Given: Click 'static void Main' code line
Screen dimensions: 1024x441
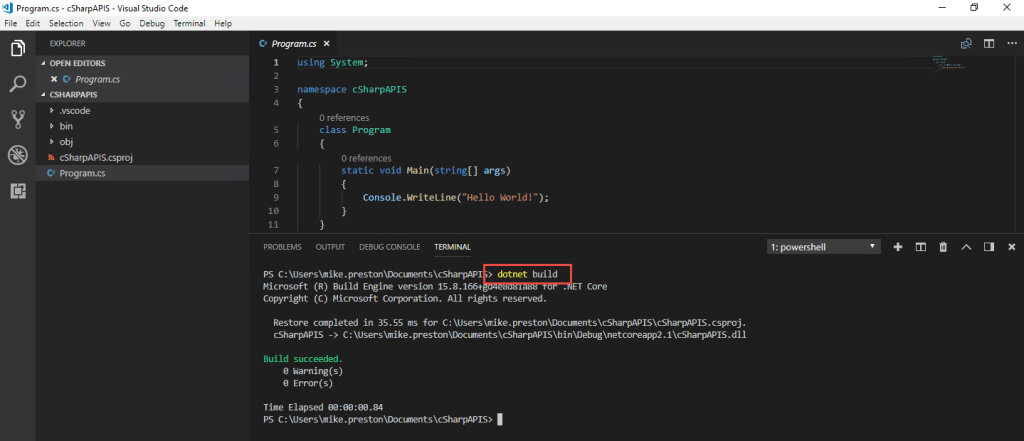Looking at the screenshot, I should [x=425, y=171].
